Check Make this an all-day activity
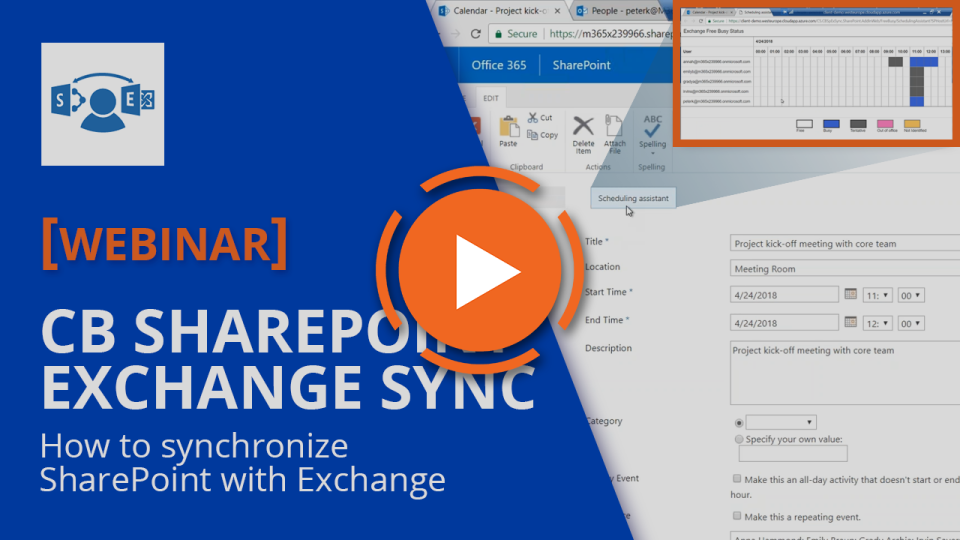The height and width of the screenshot is (540, 960). point(737,479)
